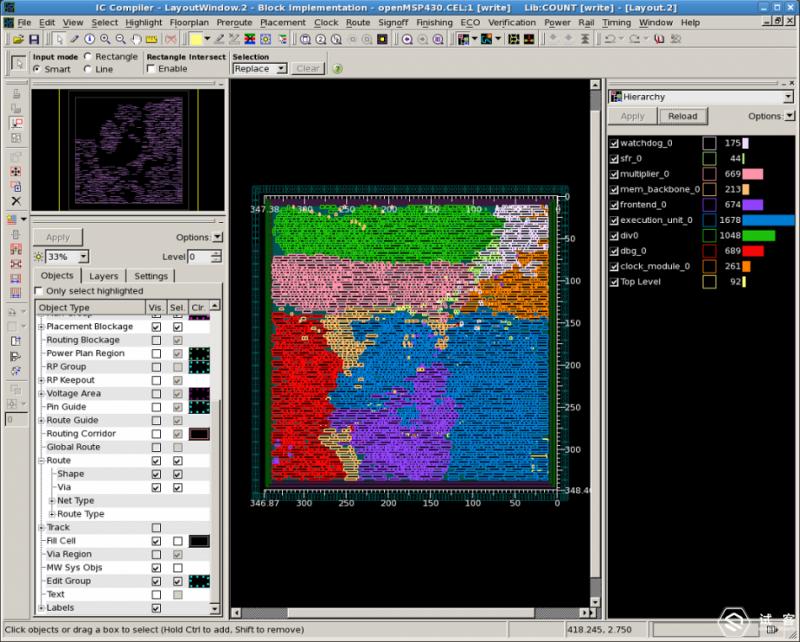This screenshot has height=642, width=800.
Task: Uncheck the multiplier_0 hierarchy checkbox
Action: click(x=613, y=174)
